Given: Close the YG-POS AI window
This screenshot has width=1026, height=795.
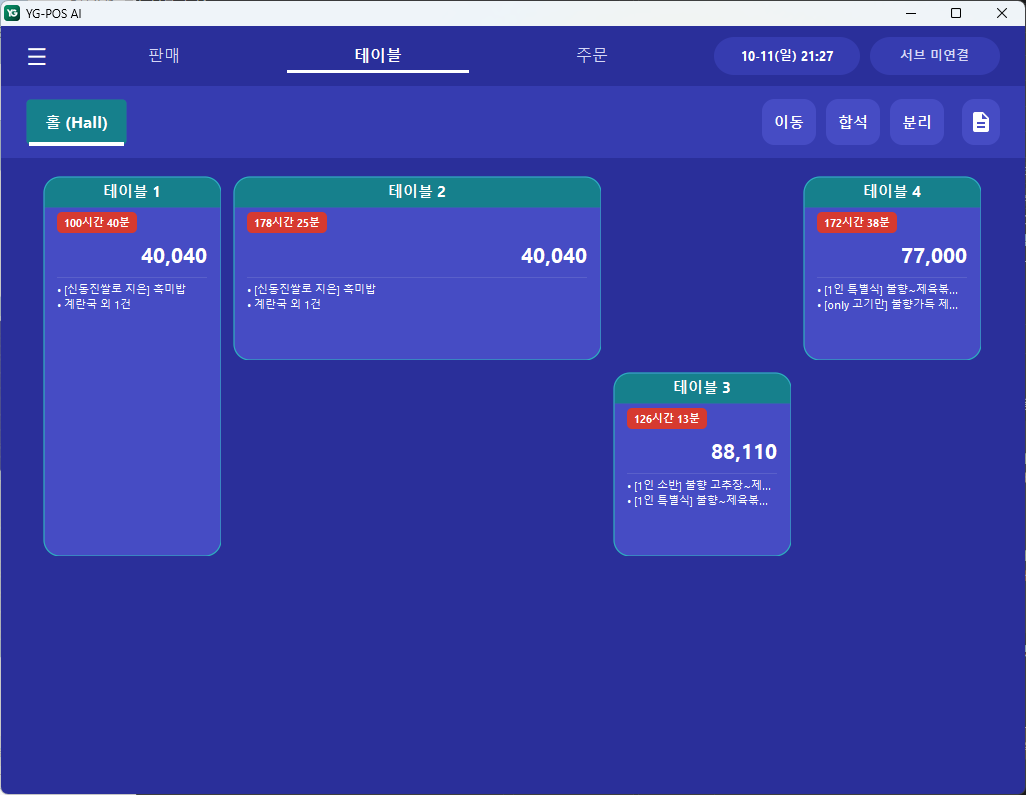Looking at the screenshot, I should [x=1002, y=13].
